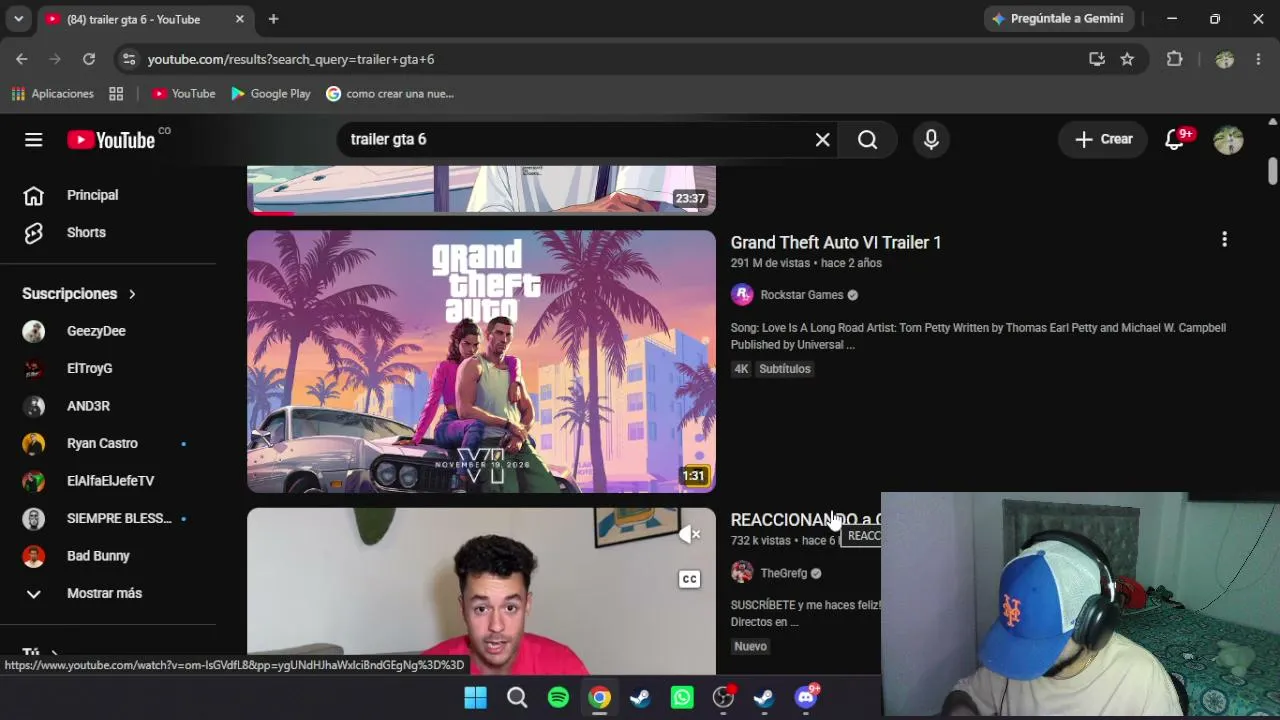Open Discord from the taskbar
The width and height of the screenshot is (1280, 720).
click(805, 697)
